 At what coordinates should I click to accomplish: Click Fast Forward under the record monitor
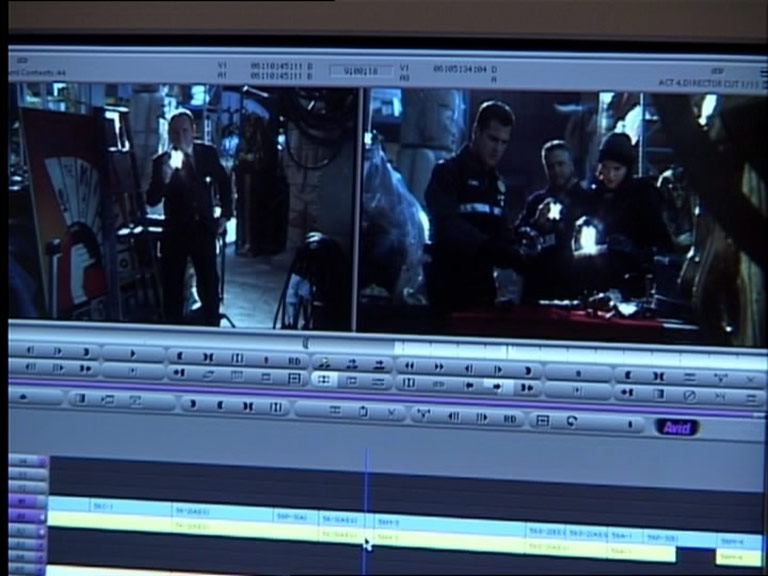439,367
